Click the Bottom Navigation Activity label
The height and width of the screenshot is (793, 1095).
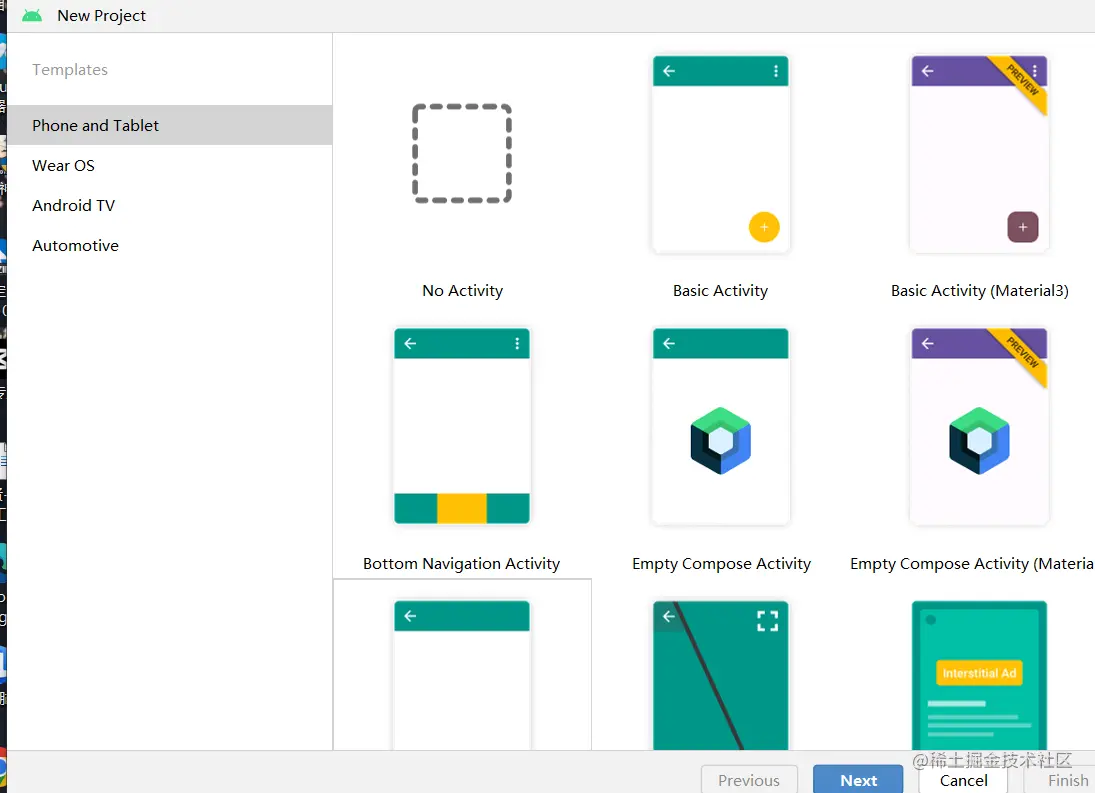[462, 563]
